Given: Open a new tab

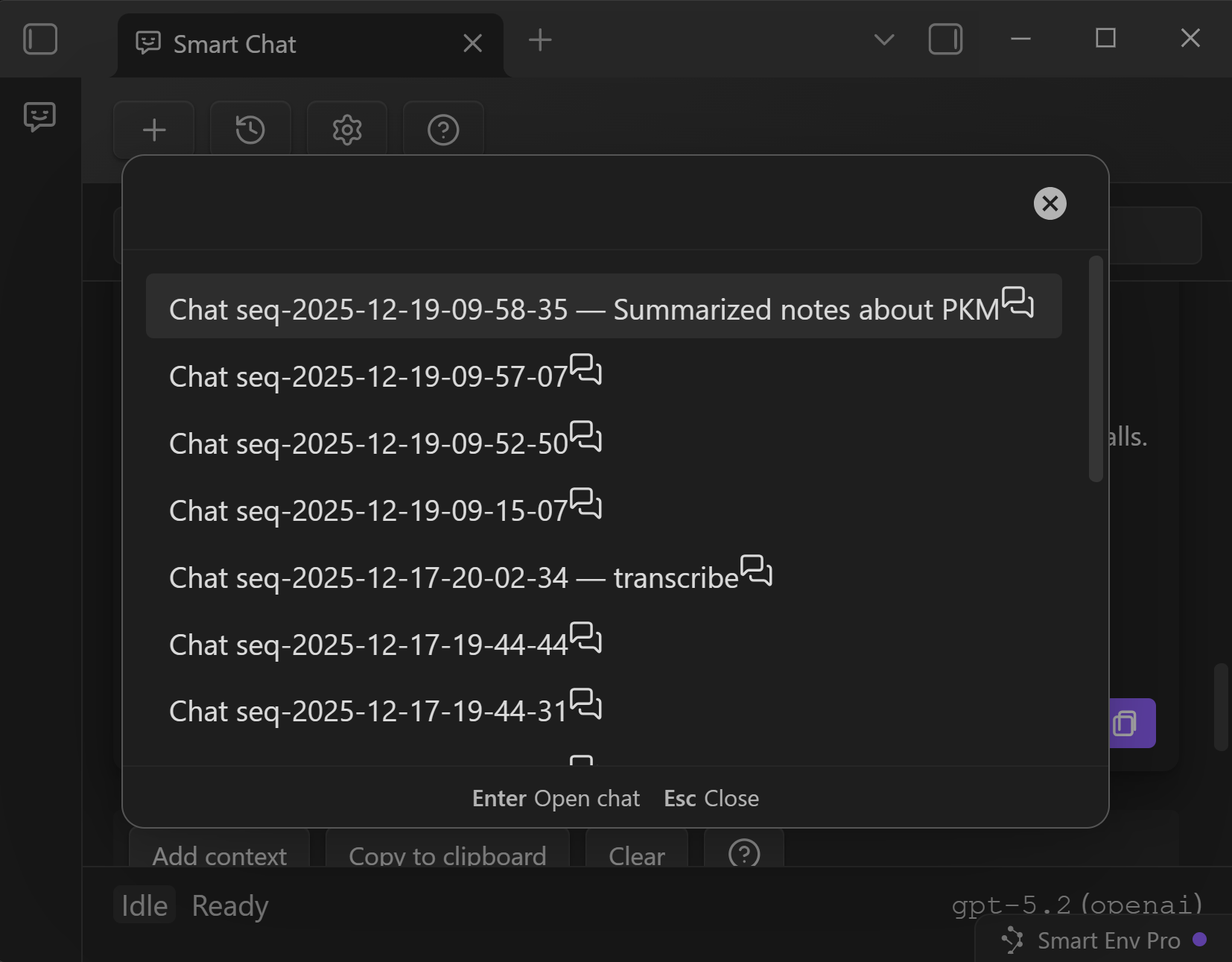Looking at the screenshot, I should (540, 39).
